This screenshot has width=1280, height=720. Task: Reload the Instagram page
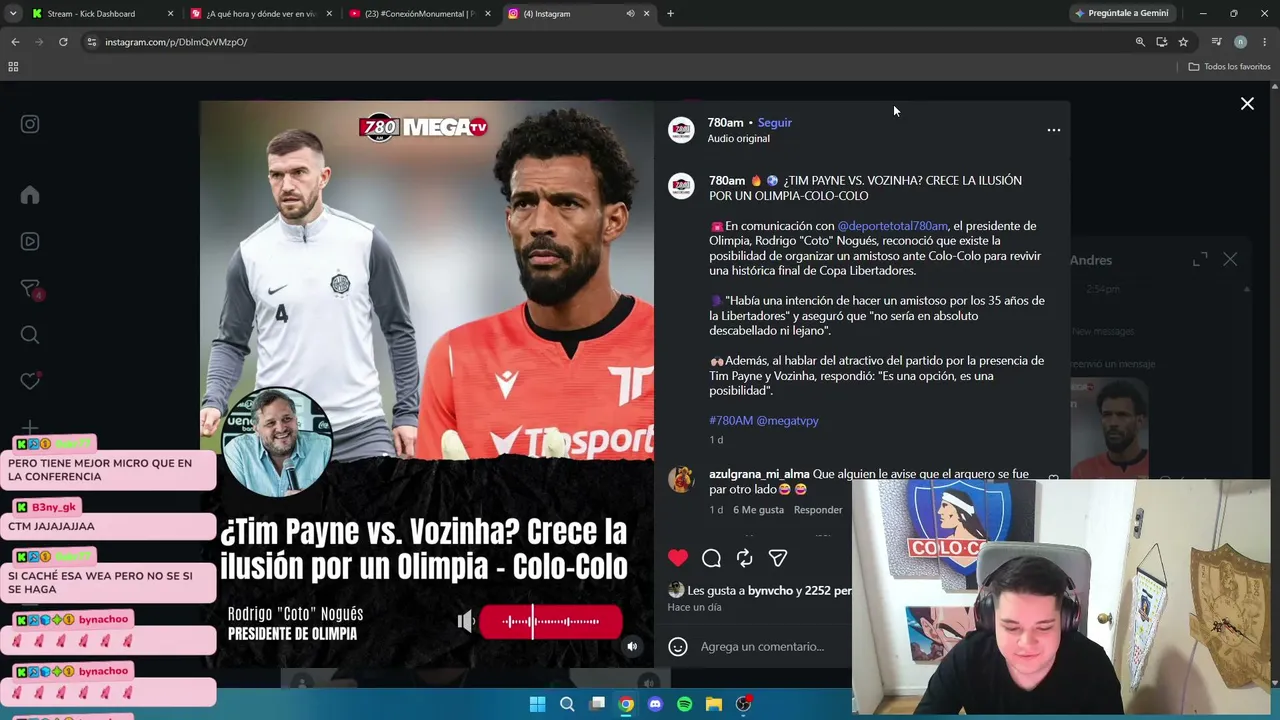[x=63, y=42]
